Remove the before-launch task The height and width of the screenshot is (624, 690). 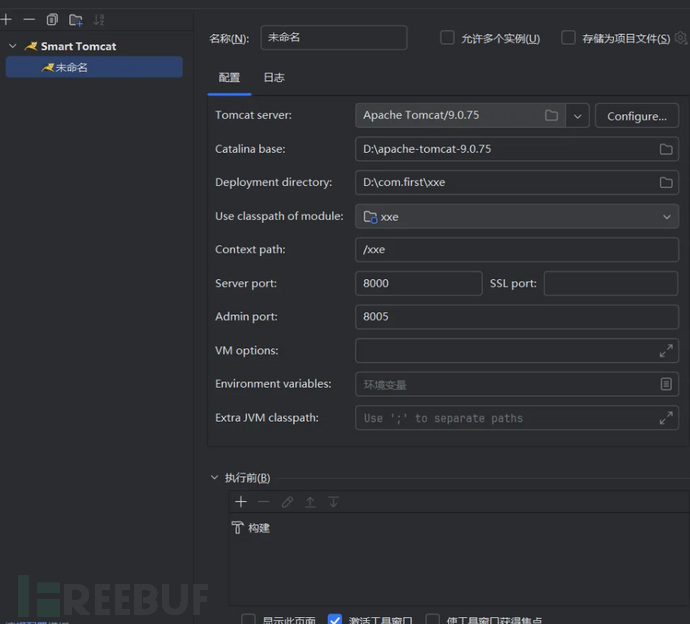click(264, 502)
